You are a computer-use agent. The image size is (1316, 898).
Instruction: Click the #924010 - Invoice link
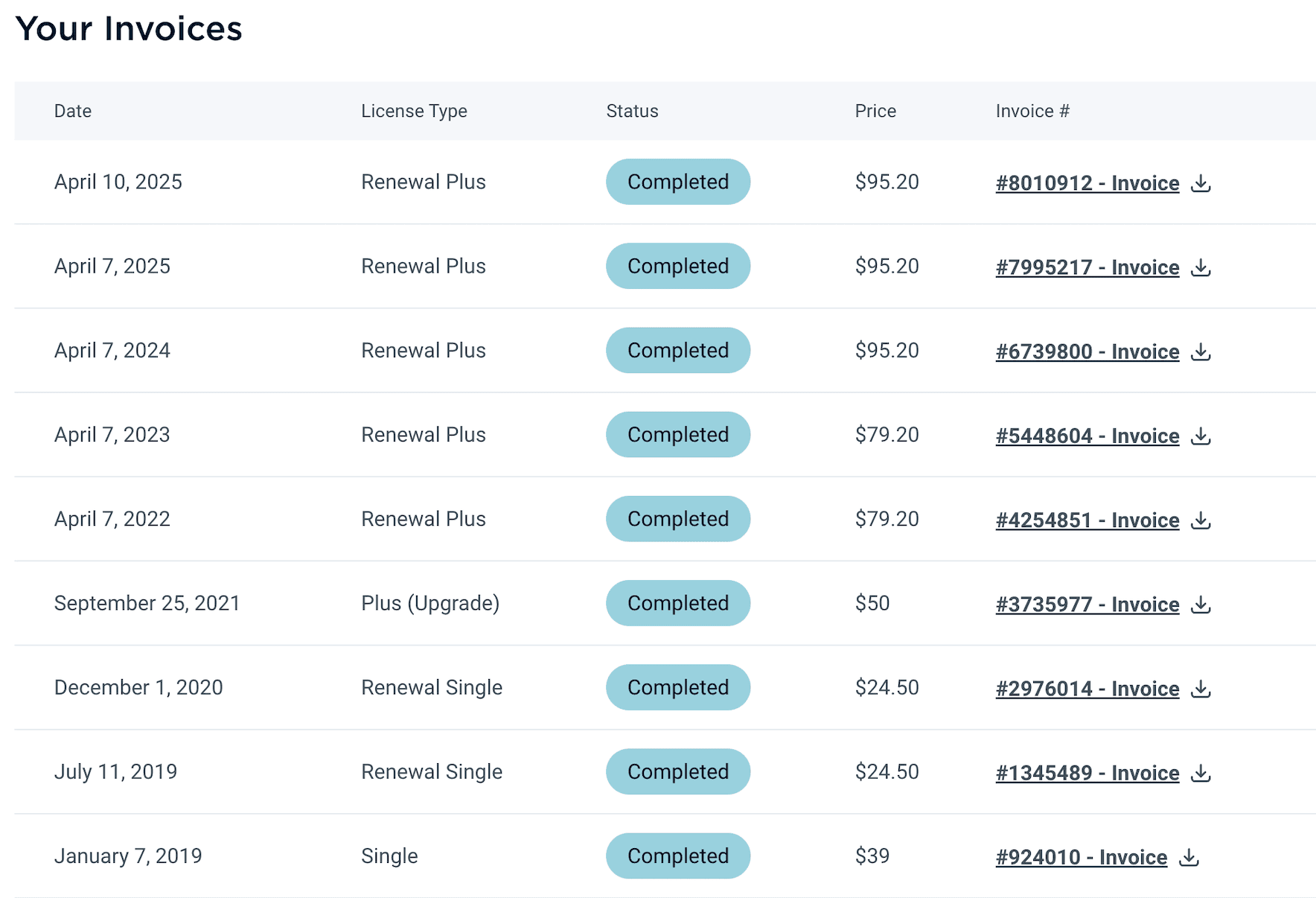[1082, 858]
